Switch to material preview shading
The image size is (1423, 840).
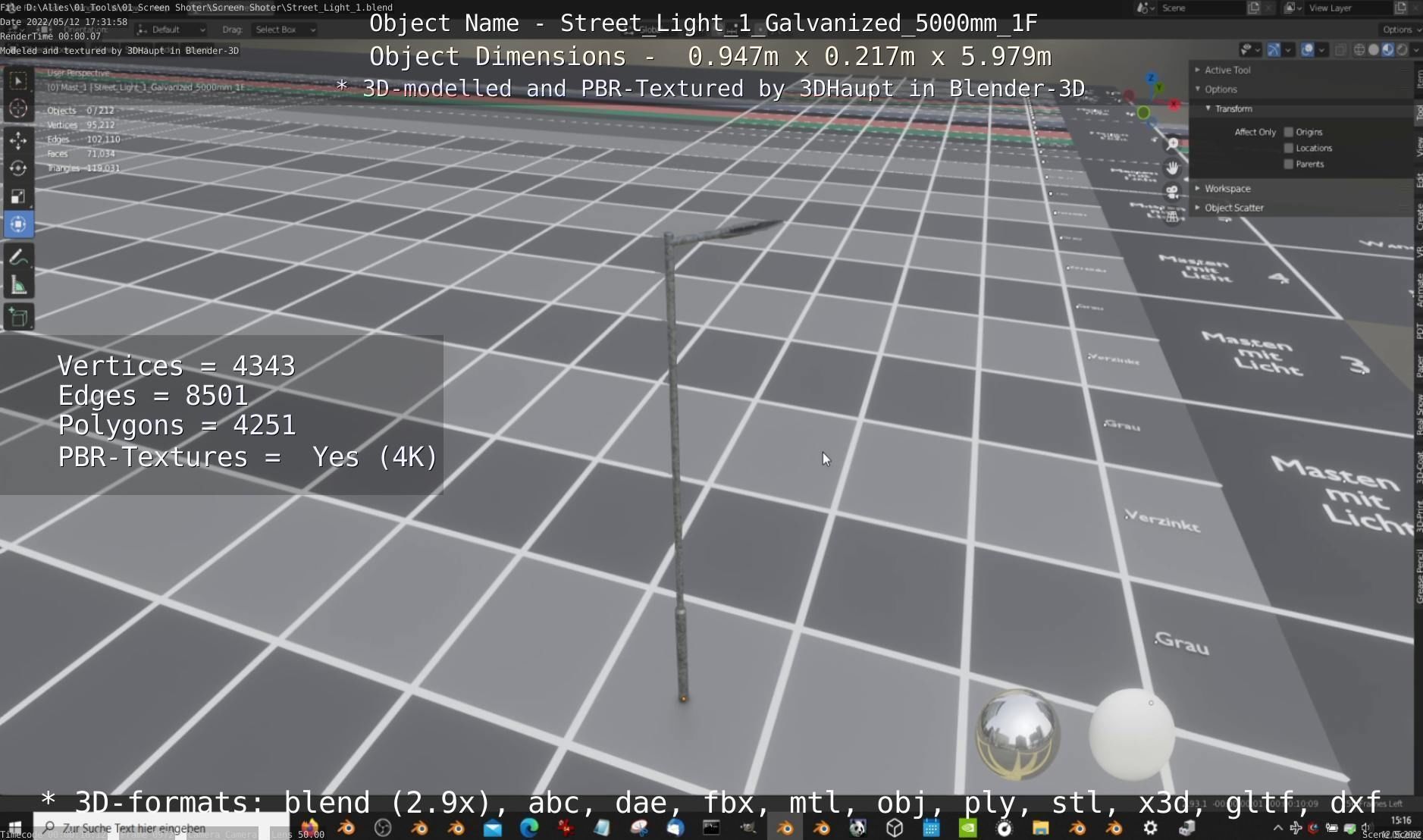(x=1387, y=50)
